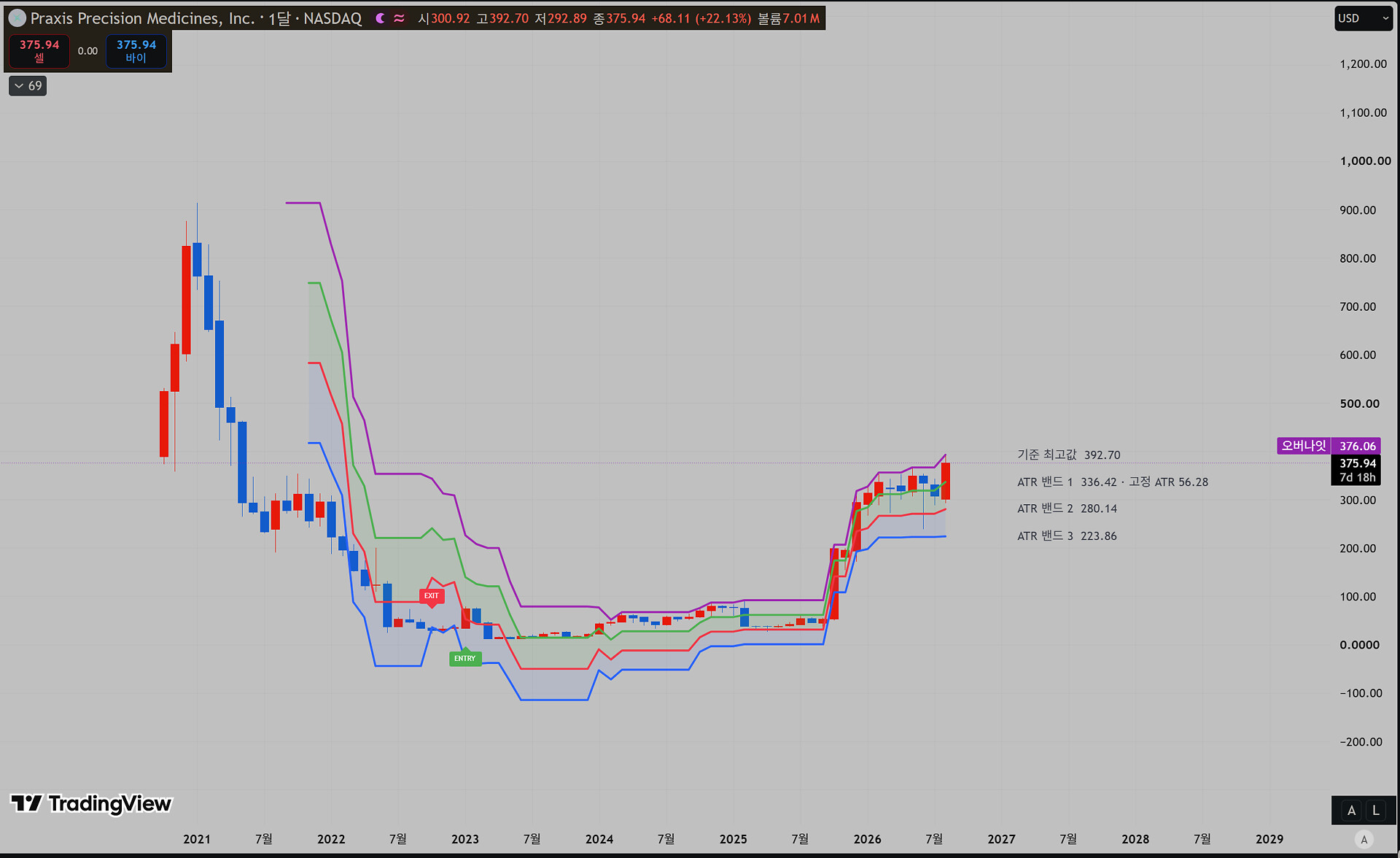Click the blue 375.94 바이 buy button
This screenshot has width=1400, height=858.
pos(136,51)
